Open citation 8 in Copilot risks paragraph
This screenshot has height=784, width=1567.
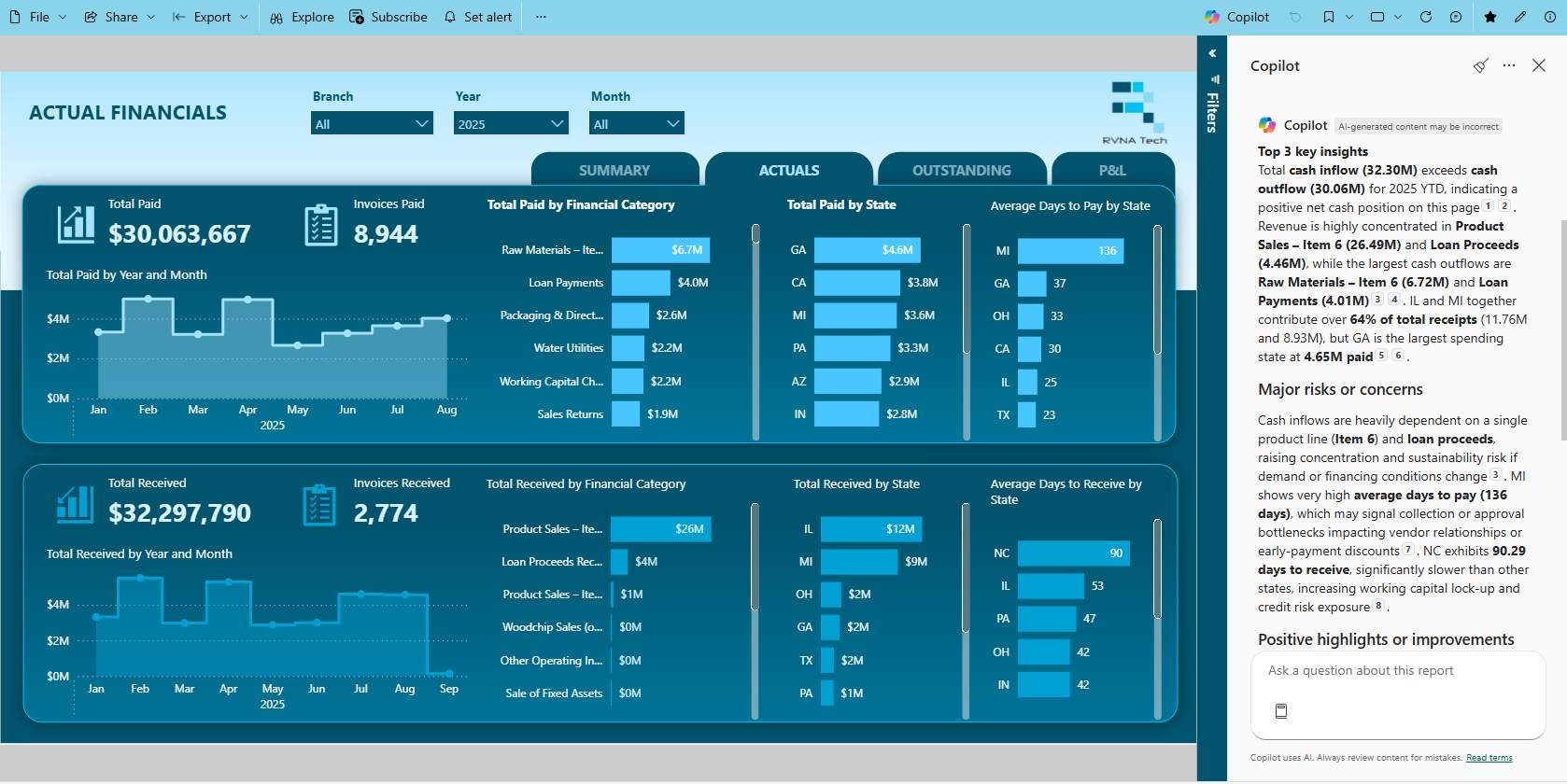coord(1378,606)
